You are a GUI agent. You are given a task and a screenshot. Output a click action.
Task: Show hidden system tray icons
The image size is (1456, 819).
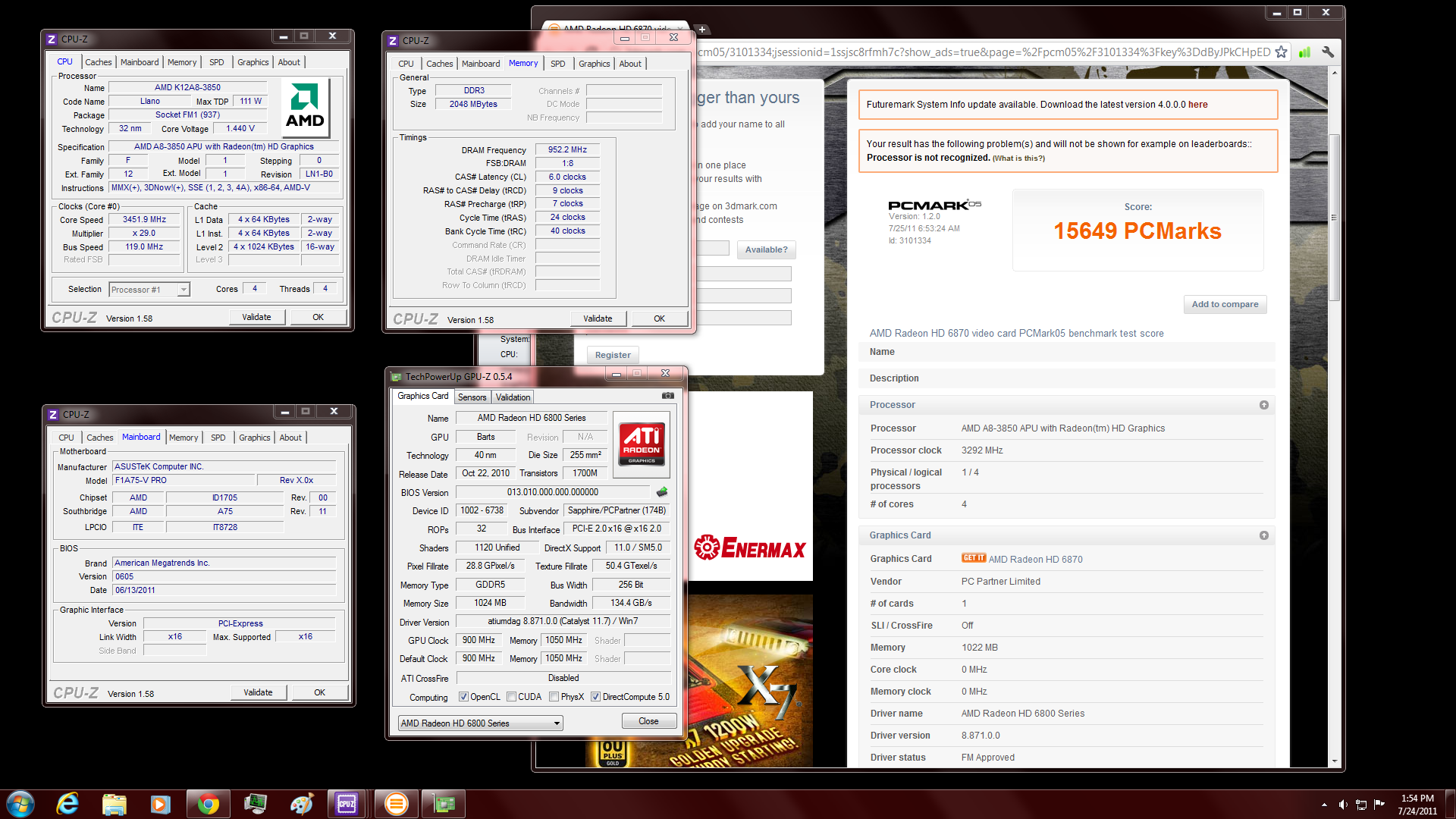coord(1324,805)
